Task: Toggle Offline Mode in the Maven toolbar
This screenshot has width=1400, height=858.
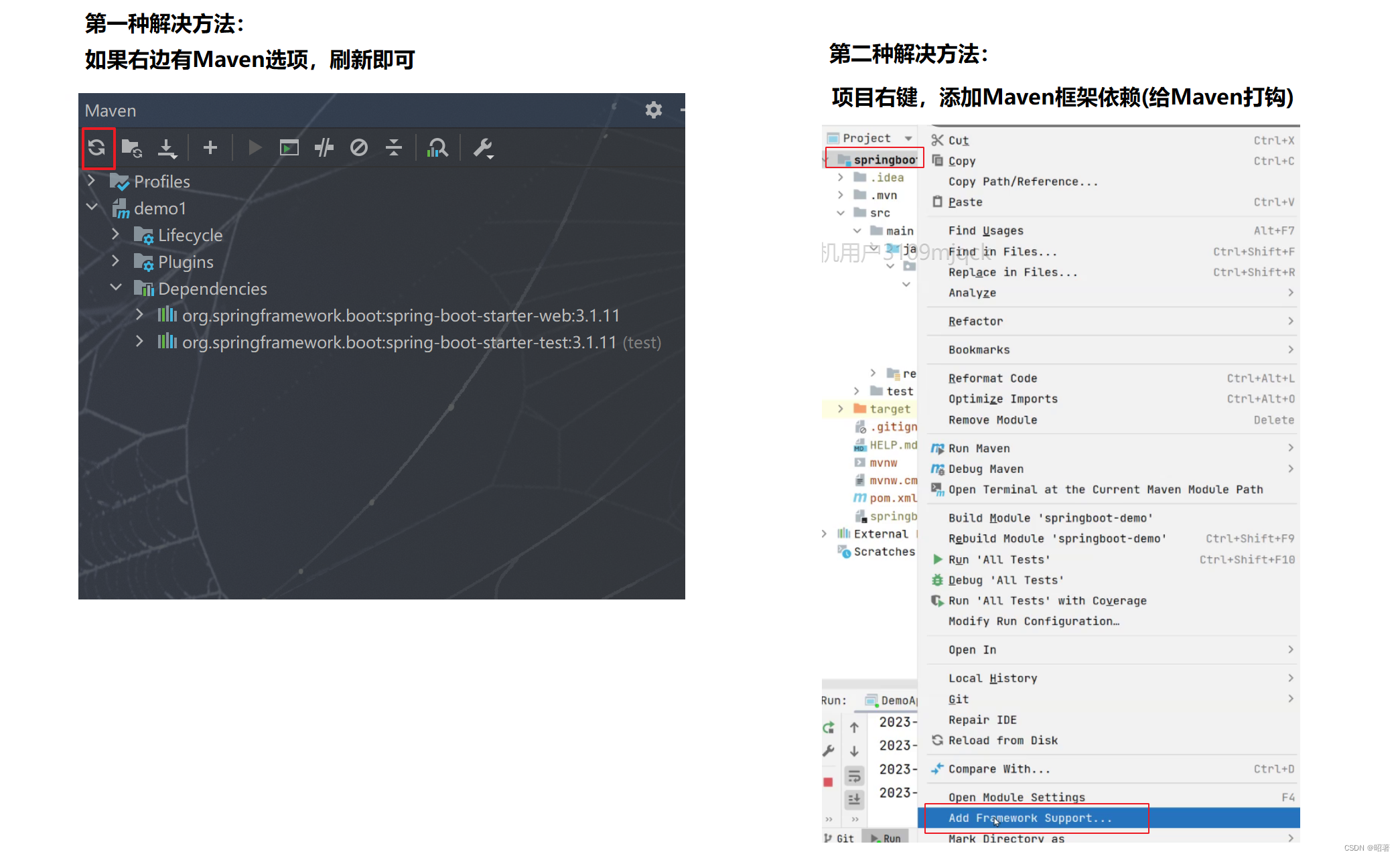Action: pyautogui.click(x=324, y=147)
